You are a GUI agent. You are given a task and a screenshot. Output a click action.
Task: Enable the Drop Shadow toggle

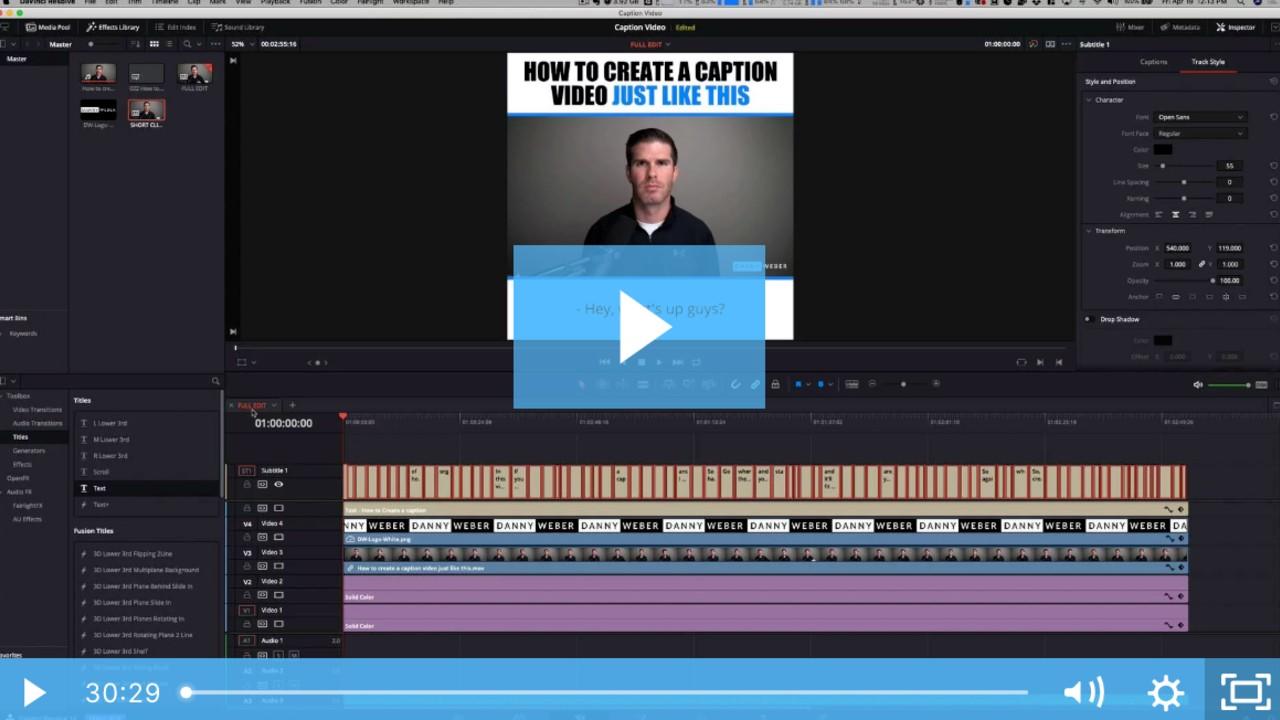(1088, 319)
